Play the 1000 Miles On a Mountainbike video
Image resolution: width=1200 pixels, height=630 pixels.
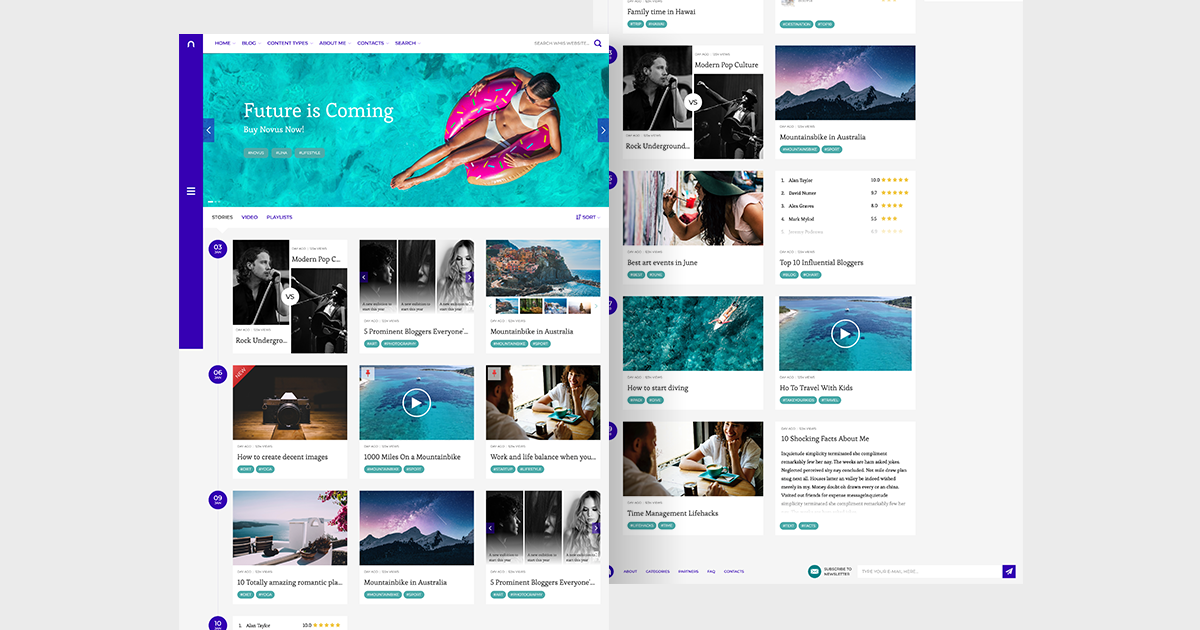point(416,403)
